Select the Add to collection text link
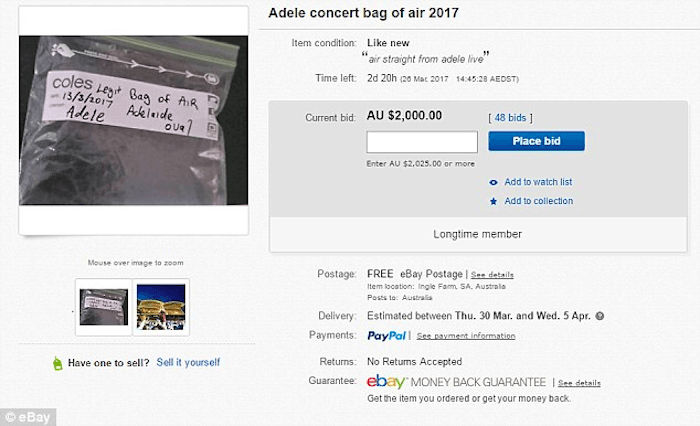Screen dimensions: 700x426 538,201
